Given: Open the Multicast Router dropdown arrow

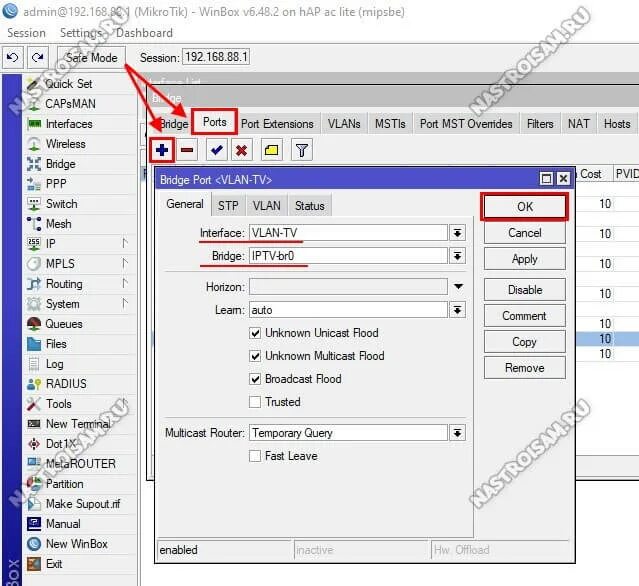Looking at the screenshot, I should click(x=458, y=433).
